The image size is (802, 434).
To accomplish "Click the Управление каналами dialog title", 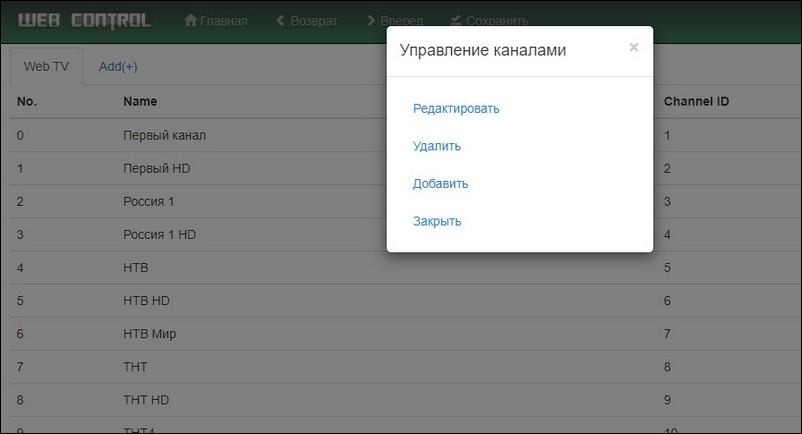I will pos(483,50).
